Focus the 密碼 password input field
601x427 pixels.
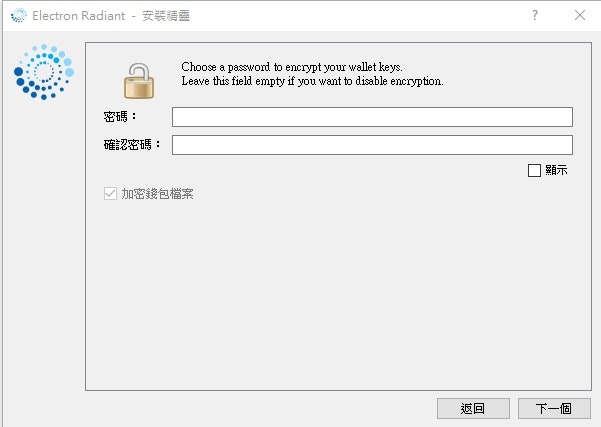(372, 117)
